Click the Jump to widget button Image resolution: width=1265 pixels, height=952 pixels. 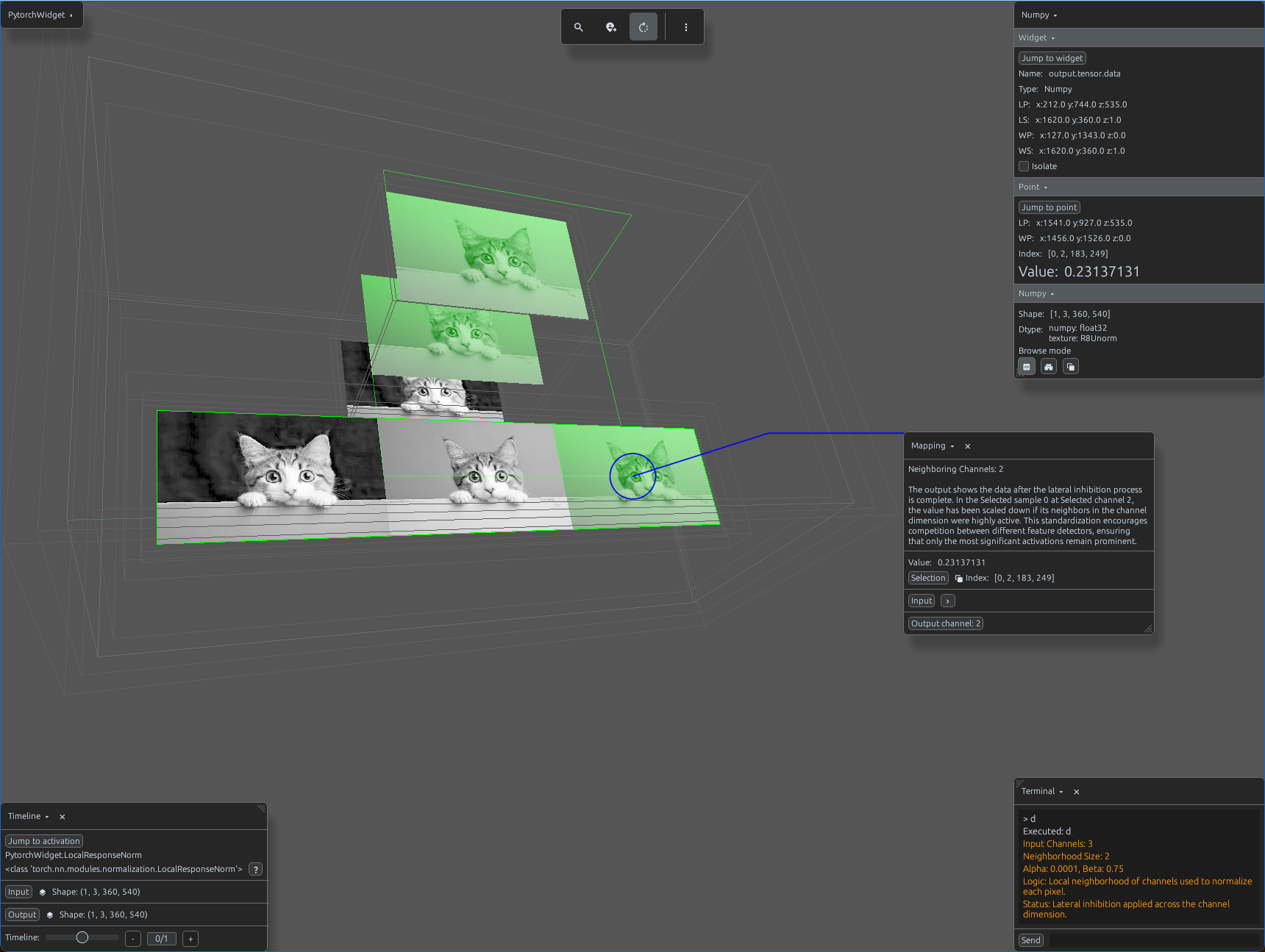click(1052, 58)
